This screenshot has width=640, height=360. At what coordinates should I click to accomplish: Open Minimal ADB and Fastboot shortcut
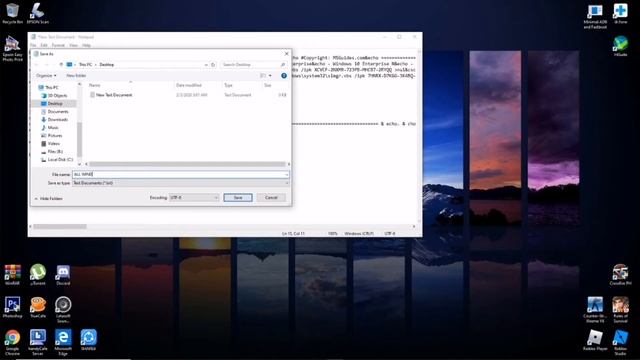tap(595, 16)
